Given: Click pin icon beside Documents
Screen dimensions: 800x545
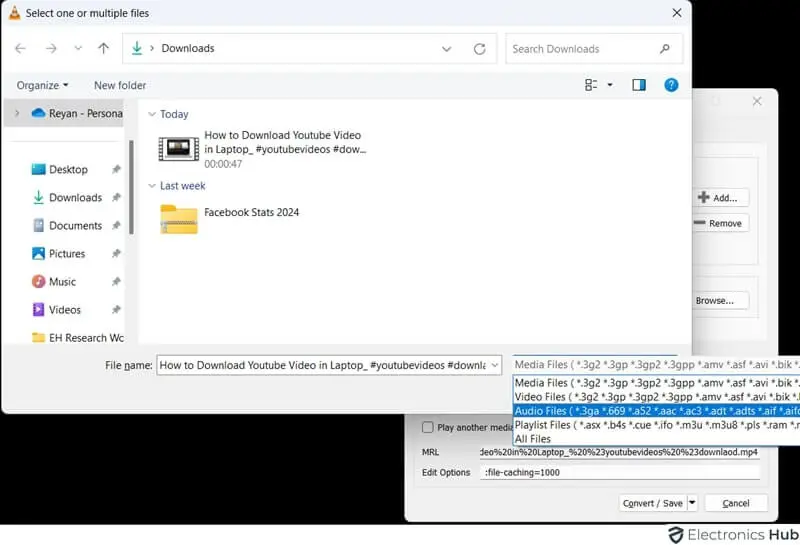Looking at the screenshot, I should pyautogui.click(x=116, y=226).
